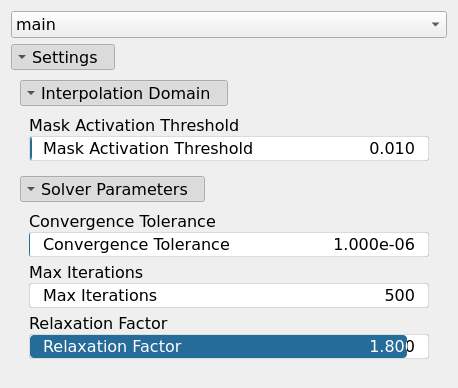Open the main dropdown selector
The image size is (458, 388).
229,24
